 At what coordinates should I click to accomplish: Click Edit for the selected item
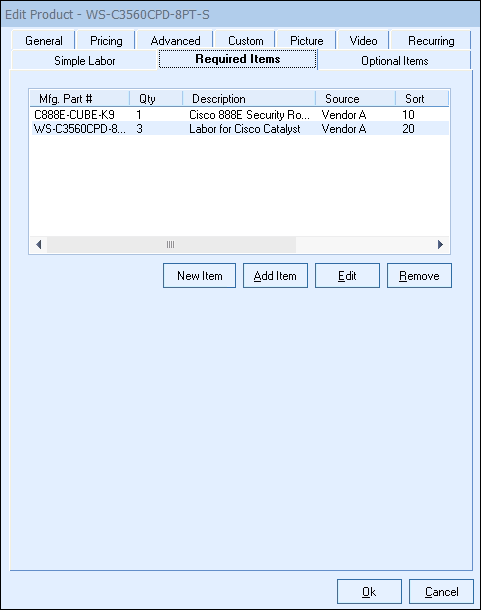pyautogui.click(x=347, y=275)
